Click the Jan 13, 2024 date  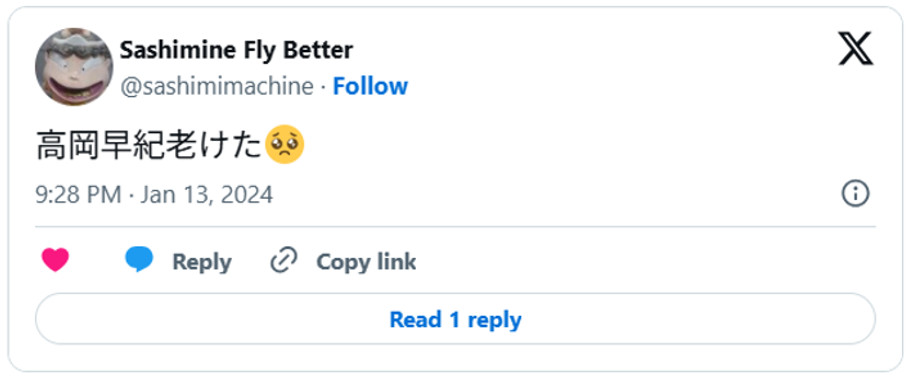206,195
